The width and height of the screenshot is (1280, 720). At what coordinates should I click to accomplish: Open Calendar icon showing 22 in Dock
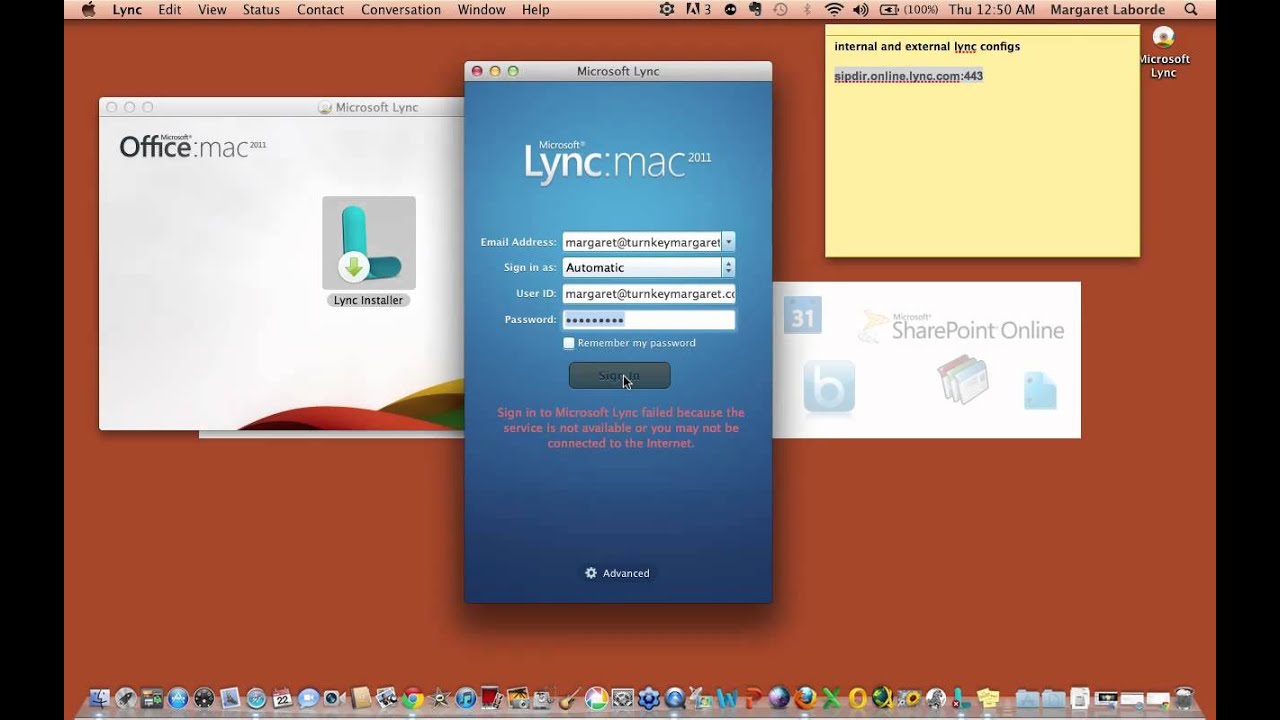point(282,699)
